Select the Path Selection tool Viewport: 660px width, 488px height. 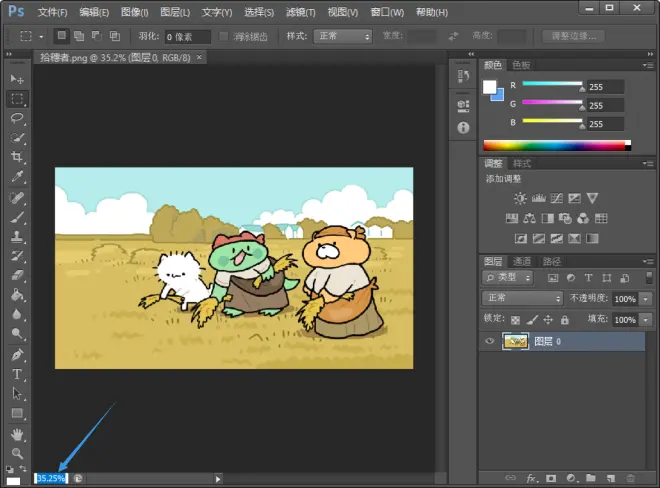point(17,394)
